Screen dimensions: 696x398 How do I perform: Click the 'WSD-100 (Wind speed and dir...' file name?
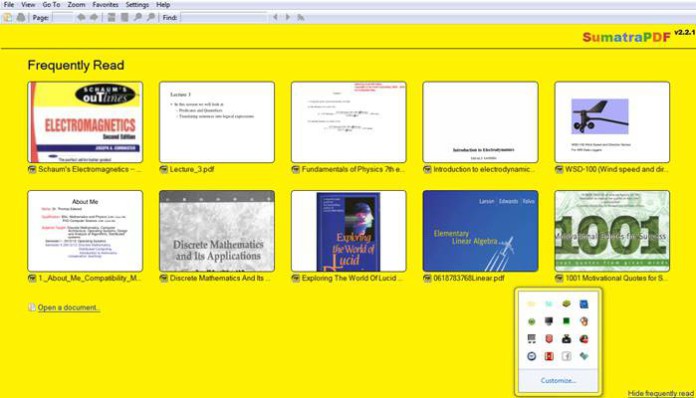(616, 169)
